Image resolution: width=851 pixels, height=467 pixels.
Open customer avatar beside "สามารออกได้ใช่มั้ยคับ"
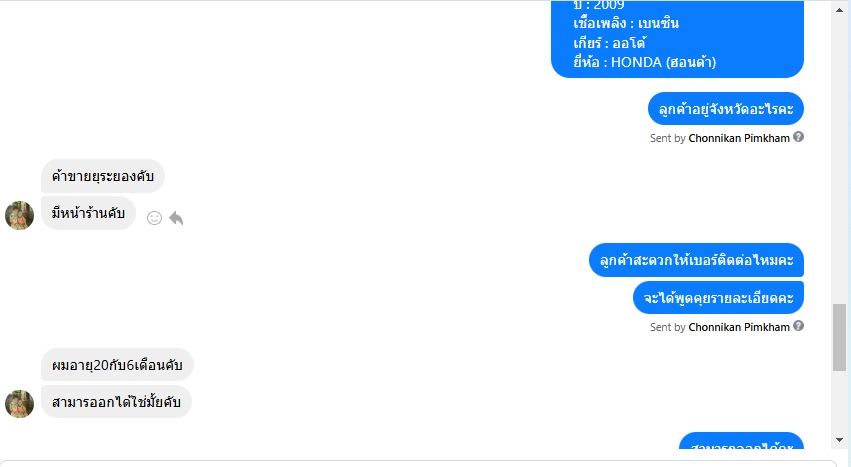point(20,404)
